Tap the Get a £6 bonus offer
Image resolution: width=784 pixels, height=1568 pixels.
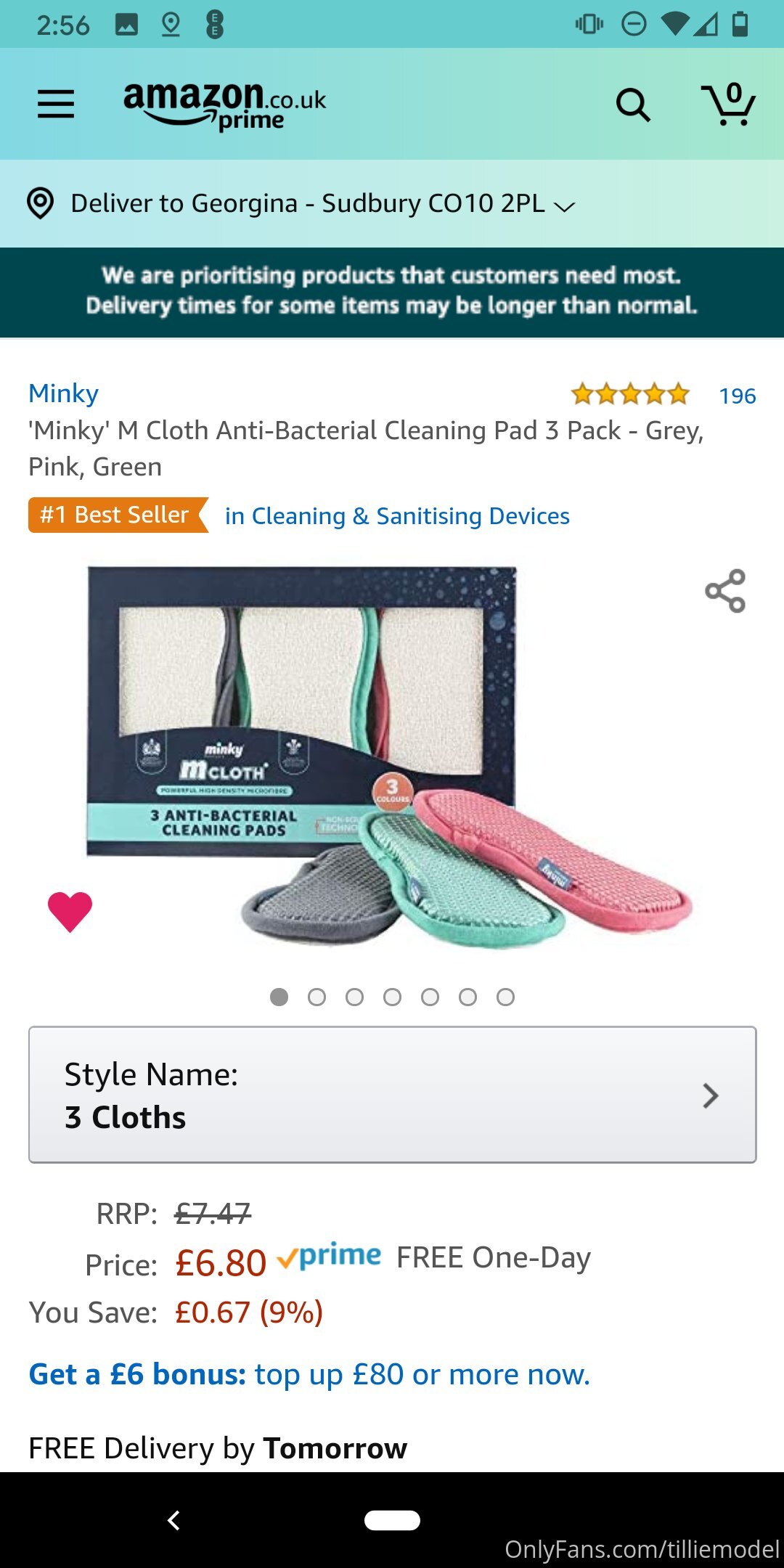click(309, 1374)
